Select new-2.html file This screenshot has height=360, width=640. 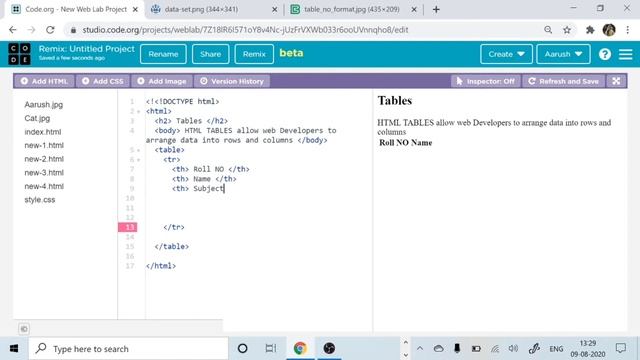click(44, 159)
